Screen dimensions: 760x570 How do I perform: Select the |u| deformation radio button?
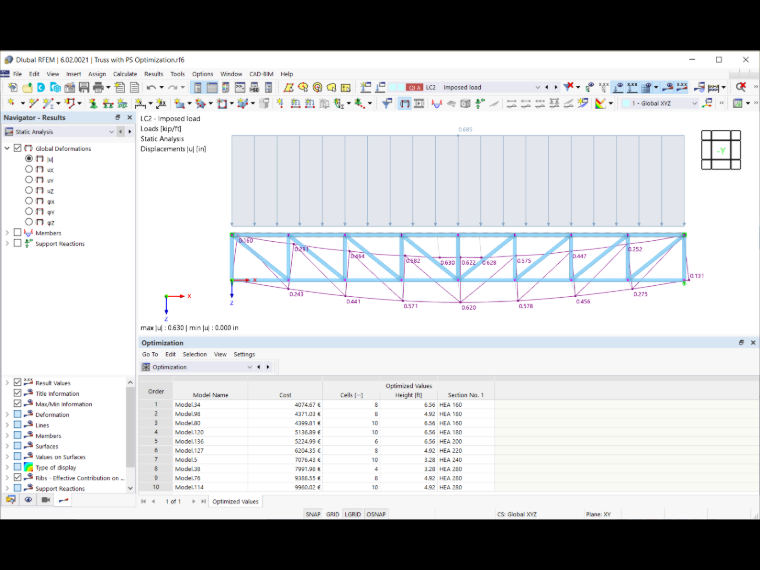pyautogui.click(x=29, y=158)
